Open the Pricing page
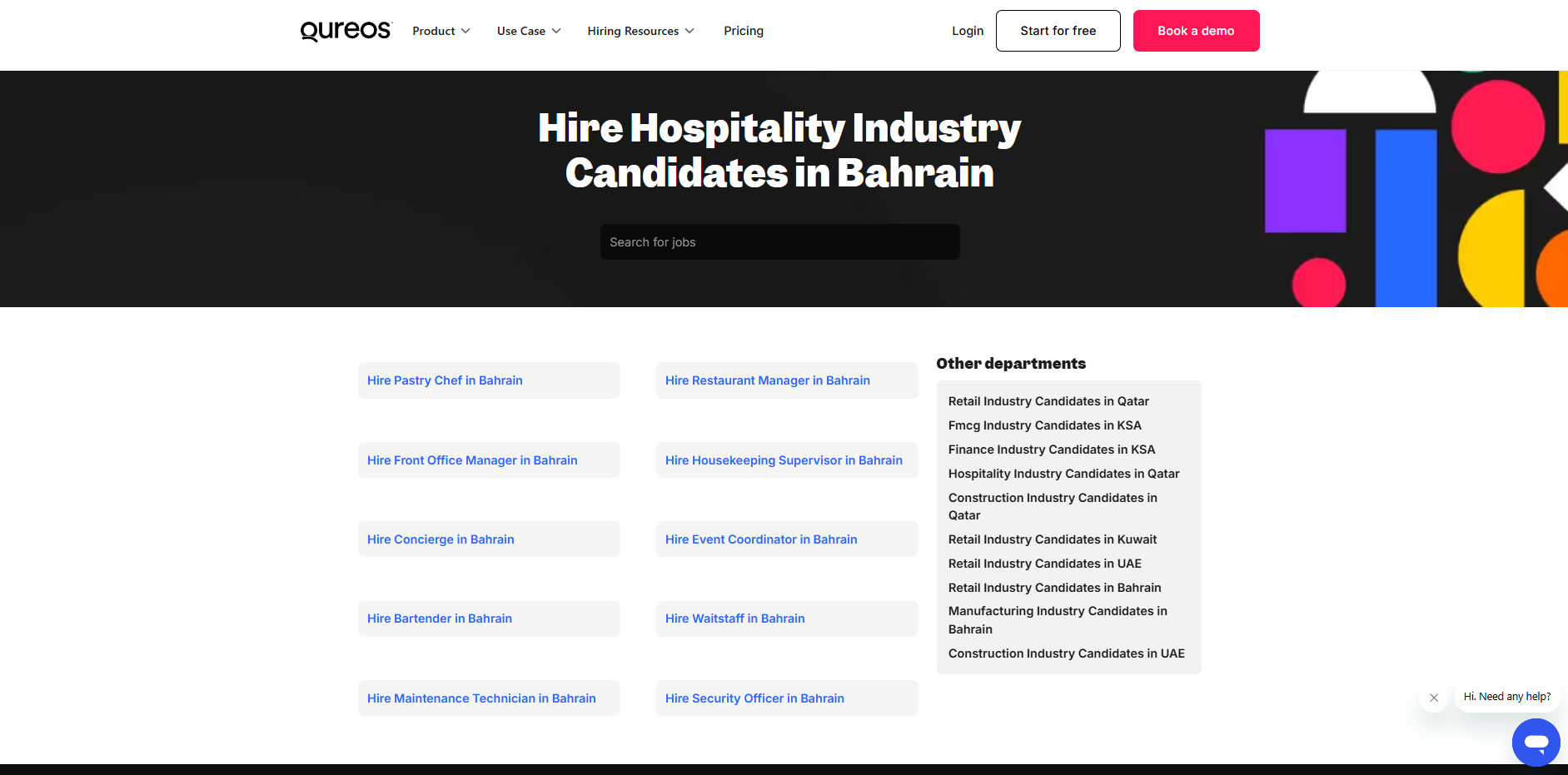 744,31
